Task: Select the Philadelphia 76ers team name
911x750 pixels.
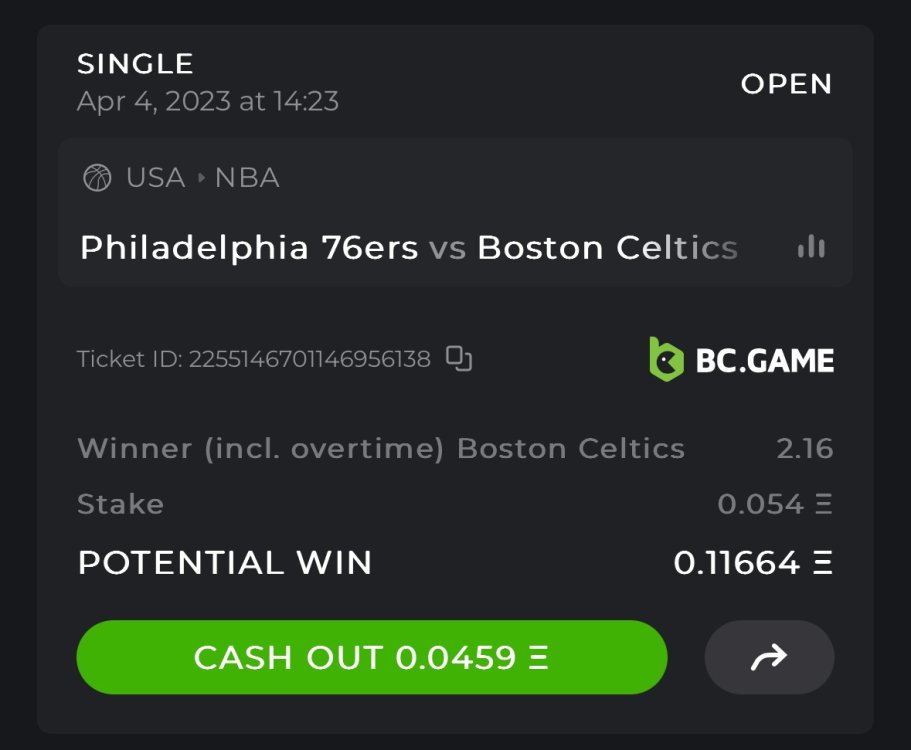Action: (x=249, y=248)
